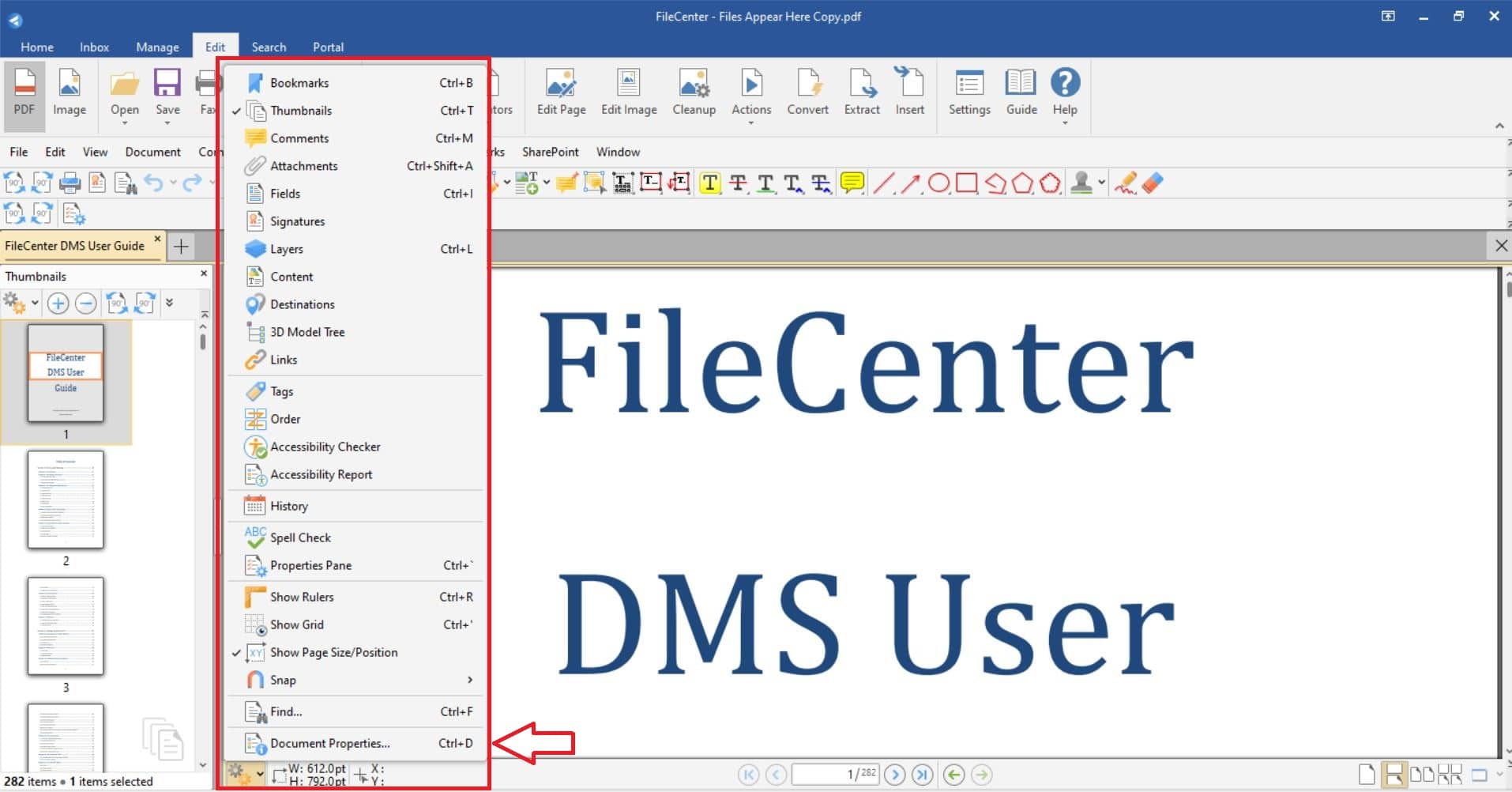
Task: Collapse the ribbon with chevron
Action: (1499, 126)
